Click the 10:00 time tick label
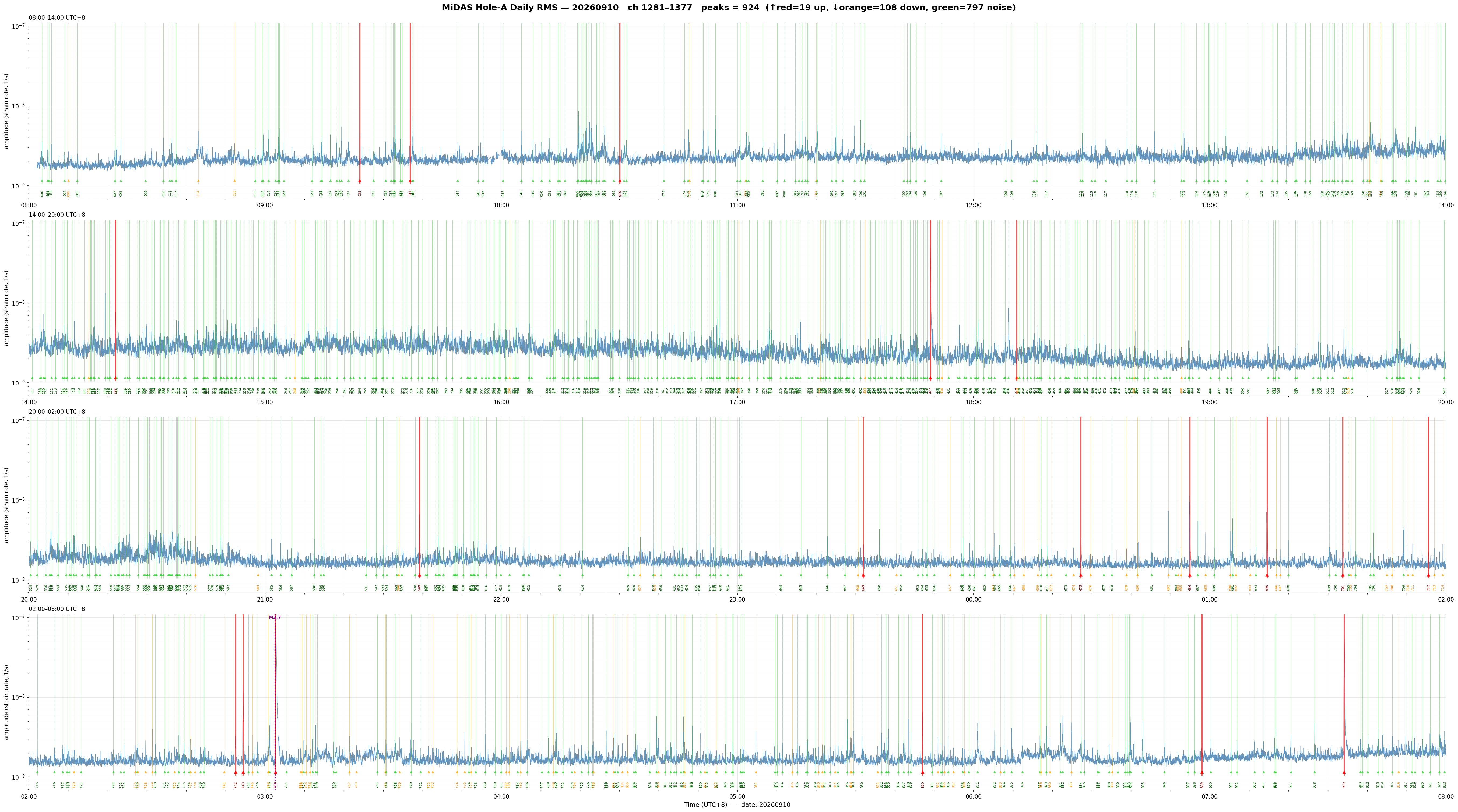Screen dimensions: 1458x812 coord(501,205)
